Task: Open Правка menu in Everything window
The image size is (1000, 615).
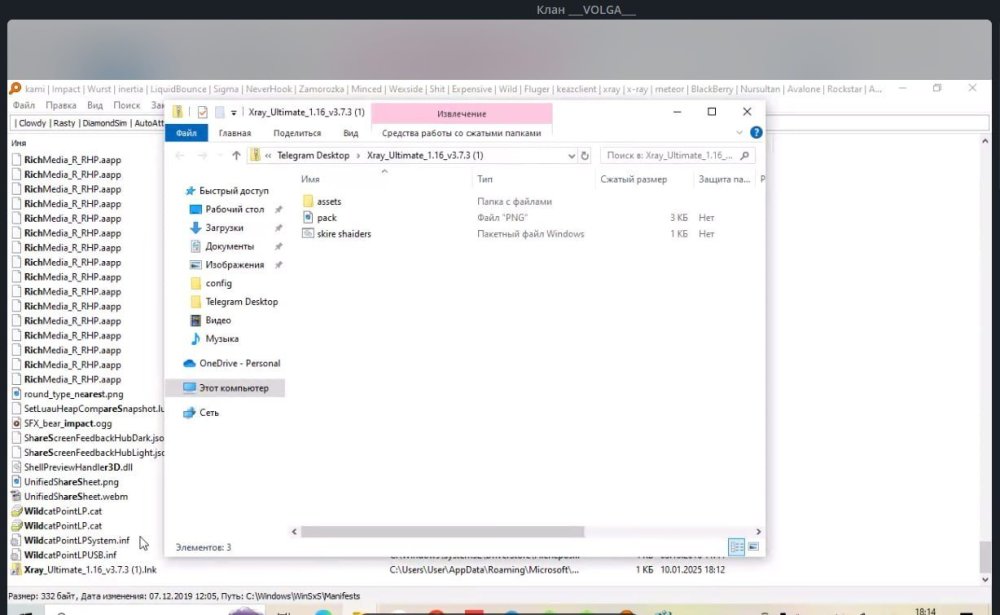Action: coord(61,105)
